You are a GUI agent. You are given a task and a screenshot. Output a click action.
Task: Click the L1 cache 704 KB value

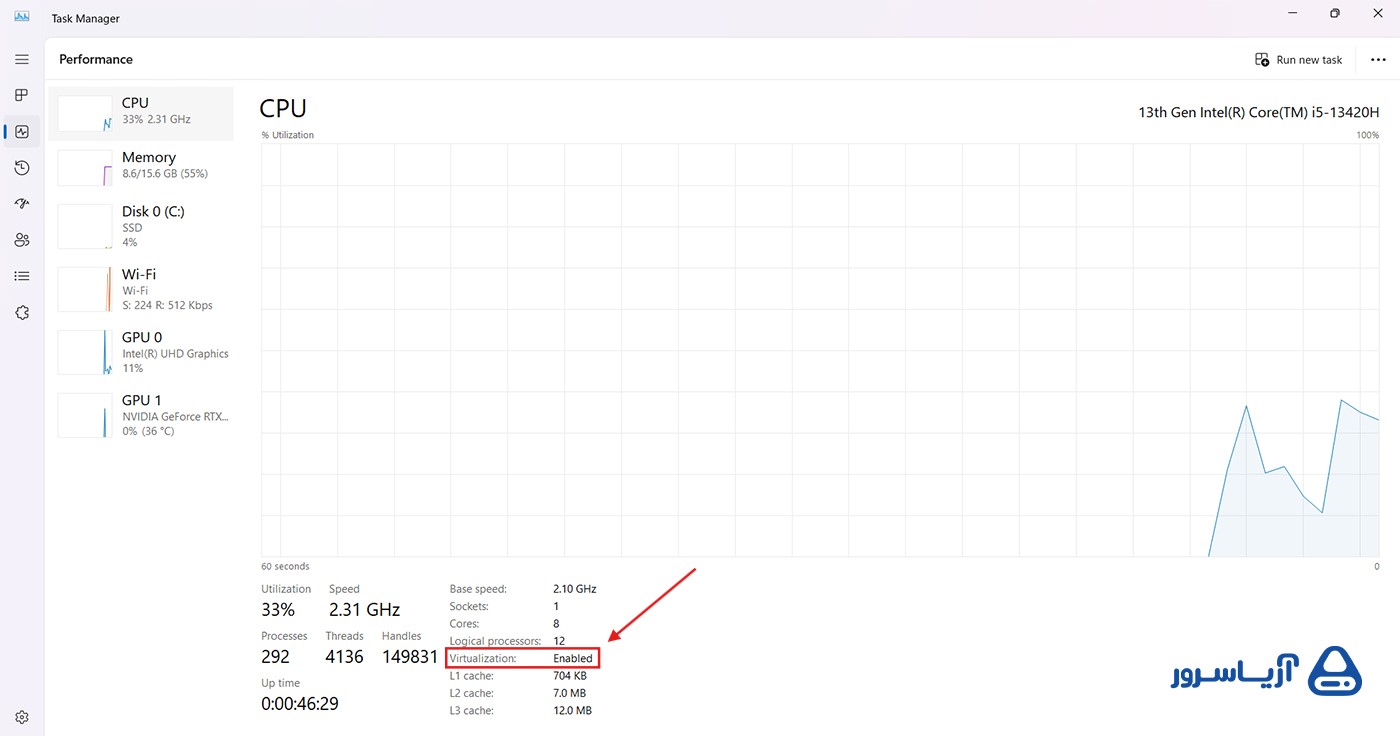(x=570, y=676)
